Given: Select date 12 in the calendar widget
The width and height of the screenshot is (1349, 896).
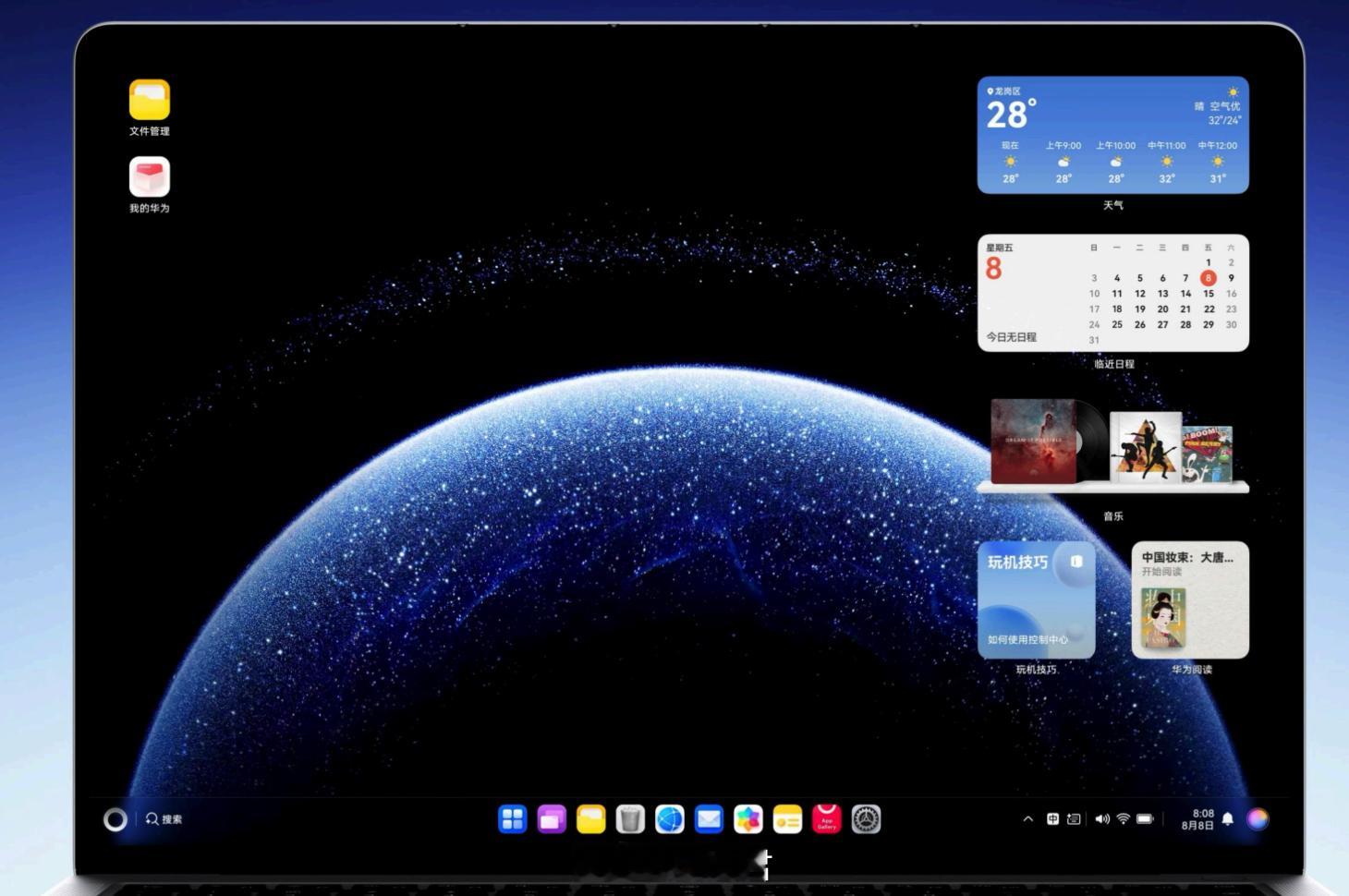Looking at the screenshot, I should pos(1140,294).
